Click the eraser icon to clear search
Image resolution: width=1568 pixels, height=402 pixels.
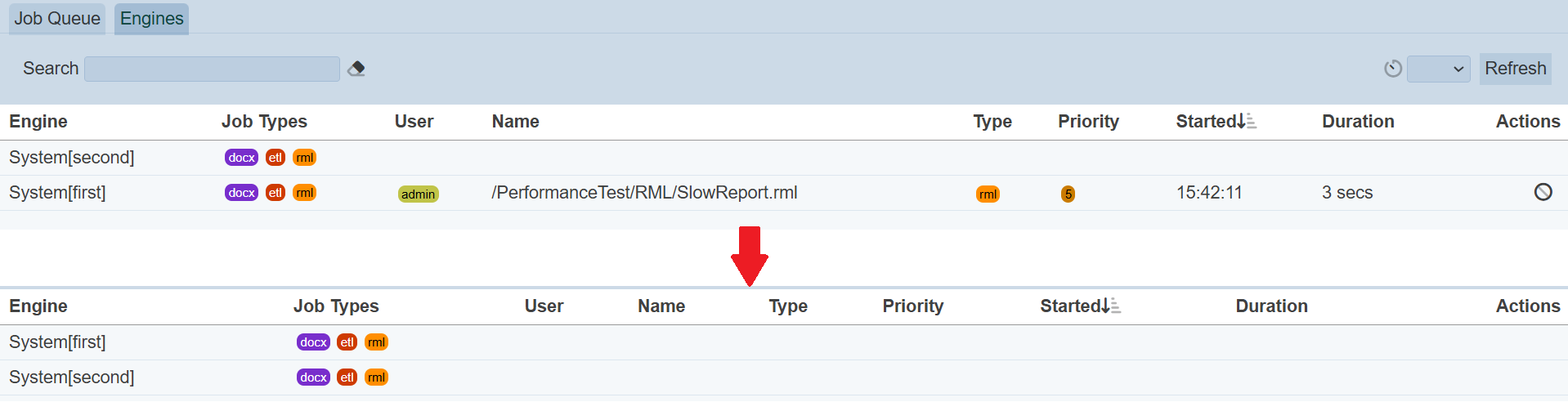click(356, 69)
